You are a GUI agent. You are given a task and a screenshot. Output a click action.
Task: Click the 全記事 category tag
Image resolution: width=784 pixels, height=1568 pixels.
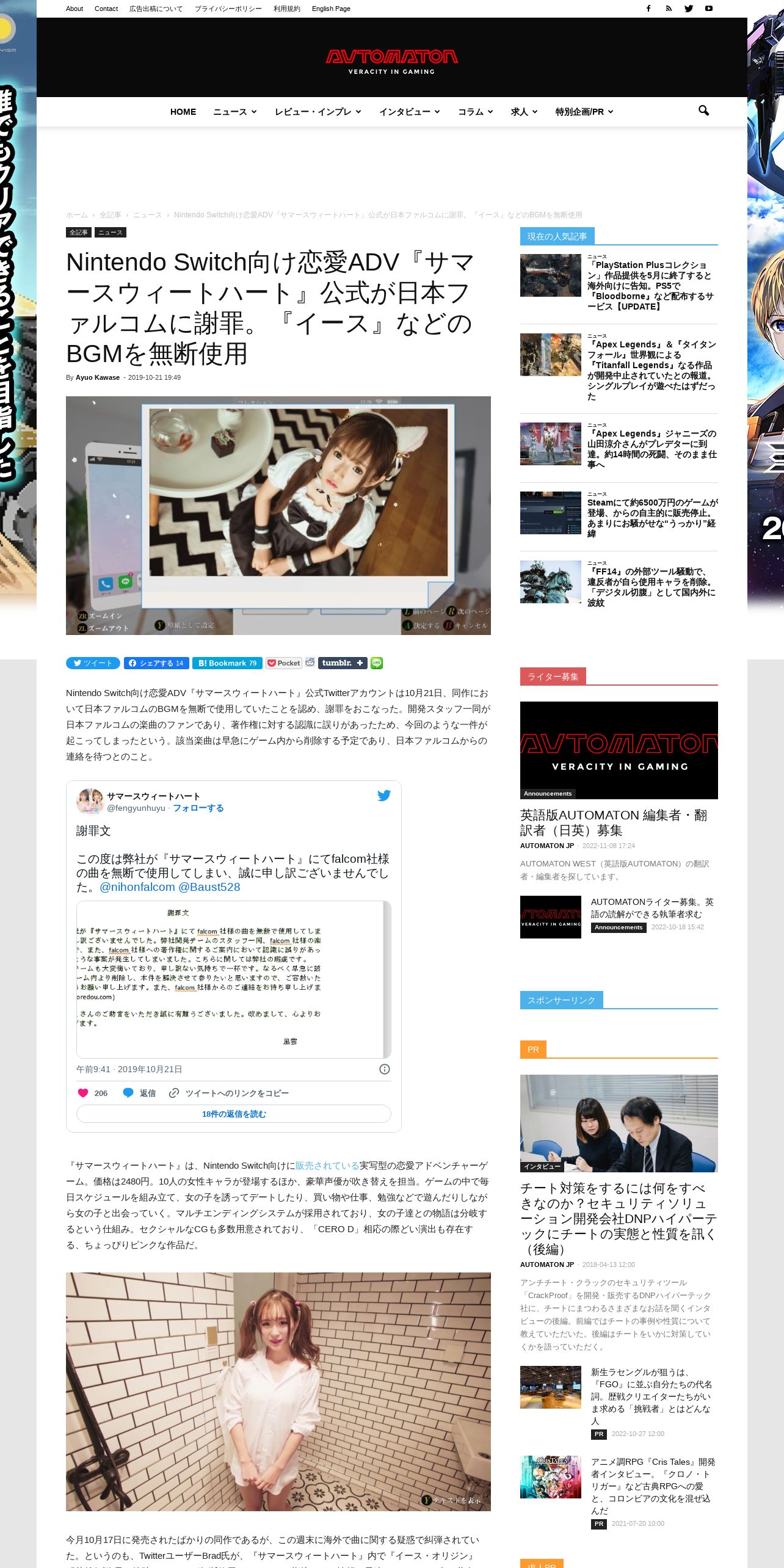coord(78,232)
